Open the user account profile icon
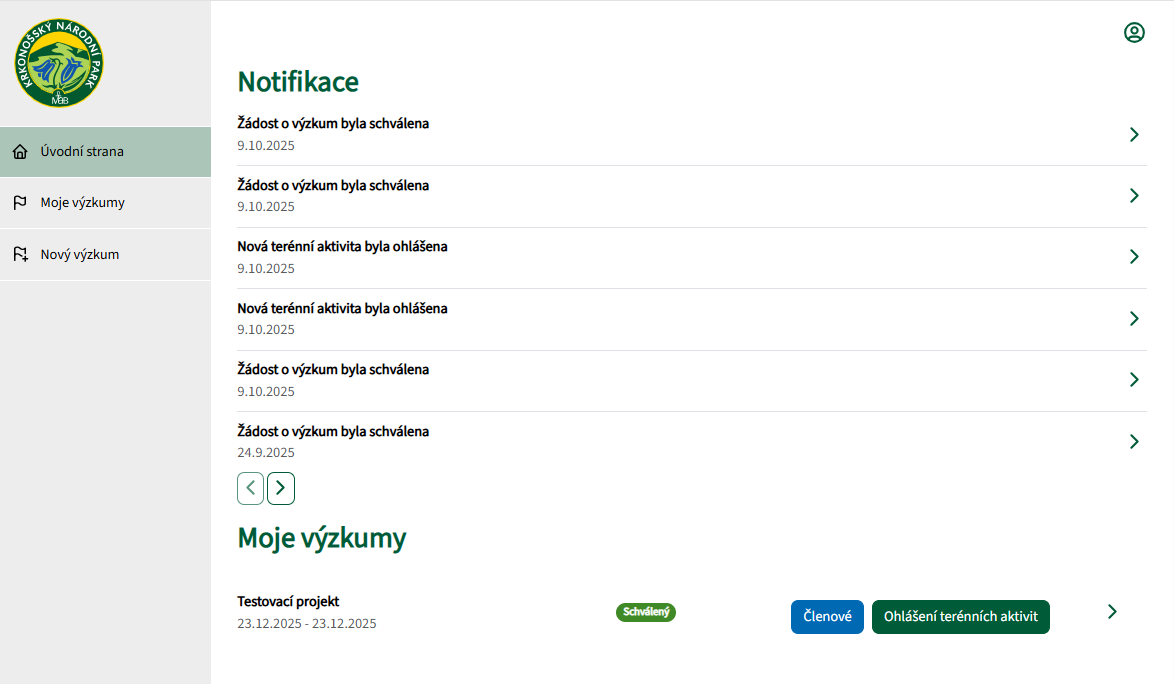 [1134, 33]
